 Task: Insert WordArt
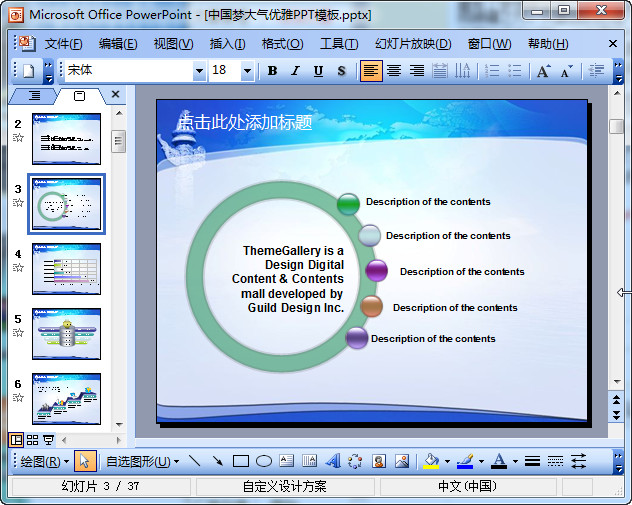tap(333, 461)
